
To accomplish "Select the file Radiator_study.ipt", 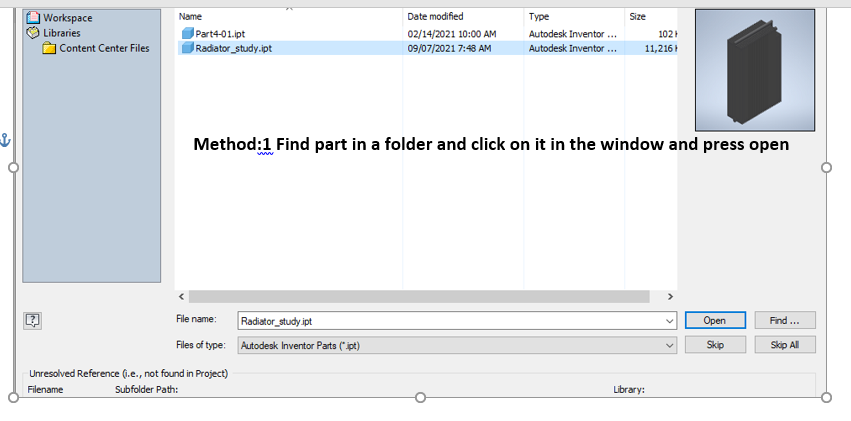I will click(x=233, y=48).
